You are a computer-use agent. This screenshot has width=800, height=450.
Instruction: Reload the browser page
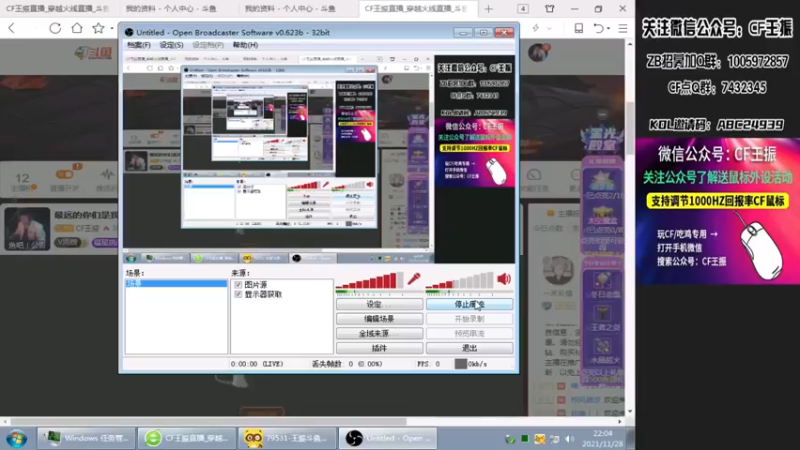tap(55, 28)
